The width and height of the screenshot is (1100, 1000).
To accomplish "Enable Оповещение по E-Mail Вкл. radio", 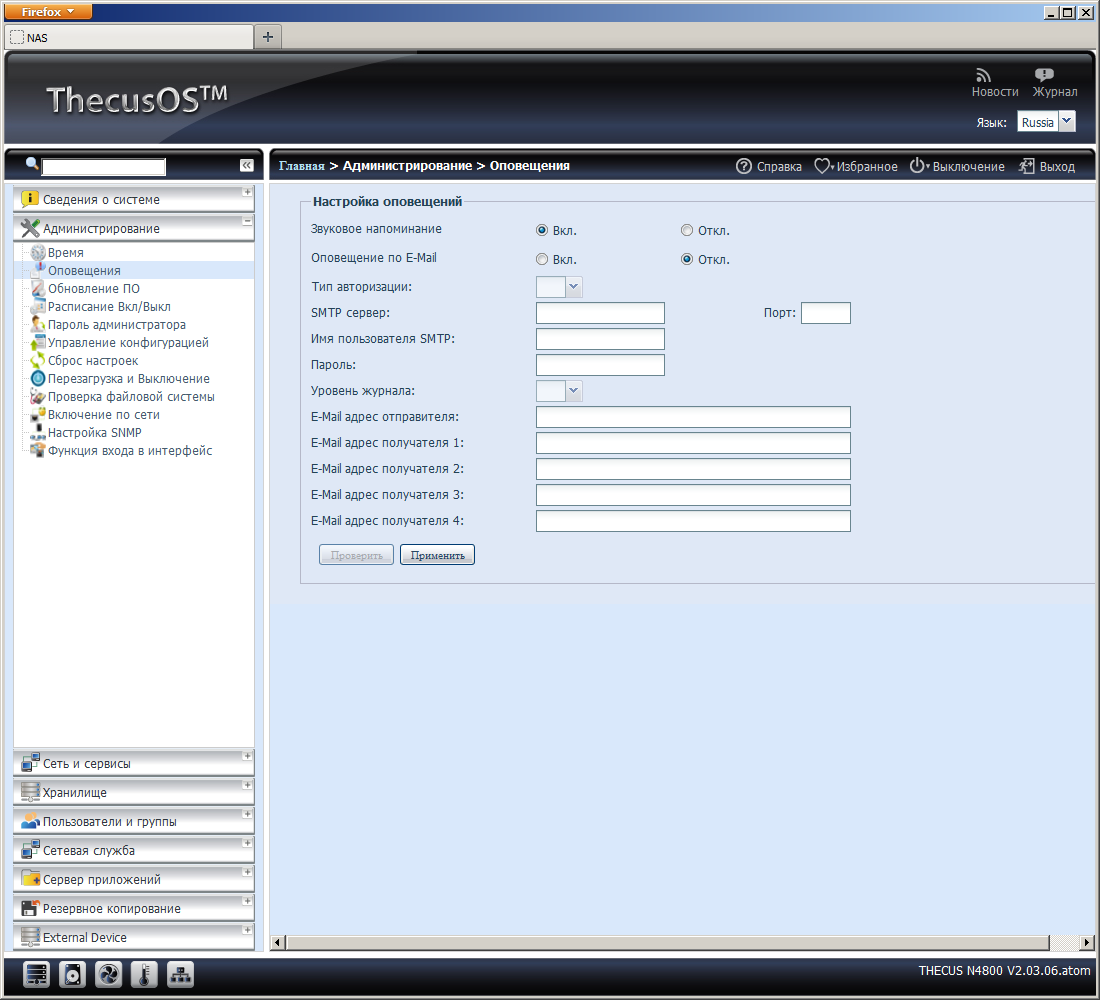I will [542, 259].
